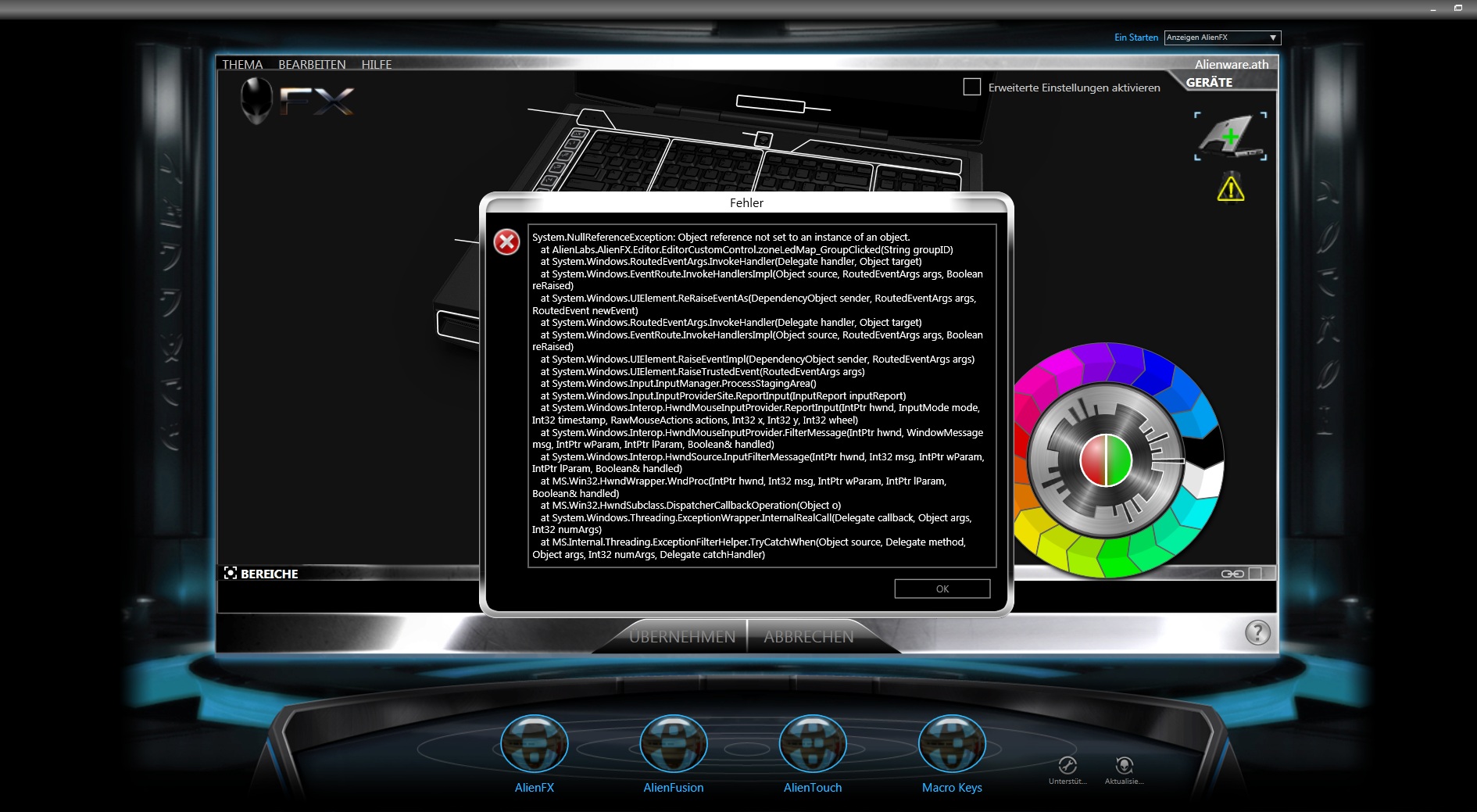This screenshot has width=1477, height=812.
Task: Click the green half of the center color preview
Action: (x=1120, y=460)
